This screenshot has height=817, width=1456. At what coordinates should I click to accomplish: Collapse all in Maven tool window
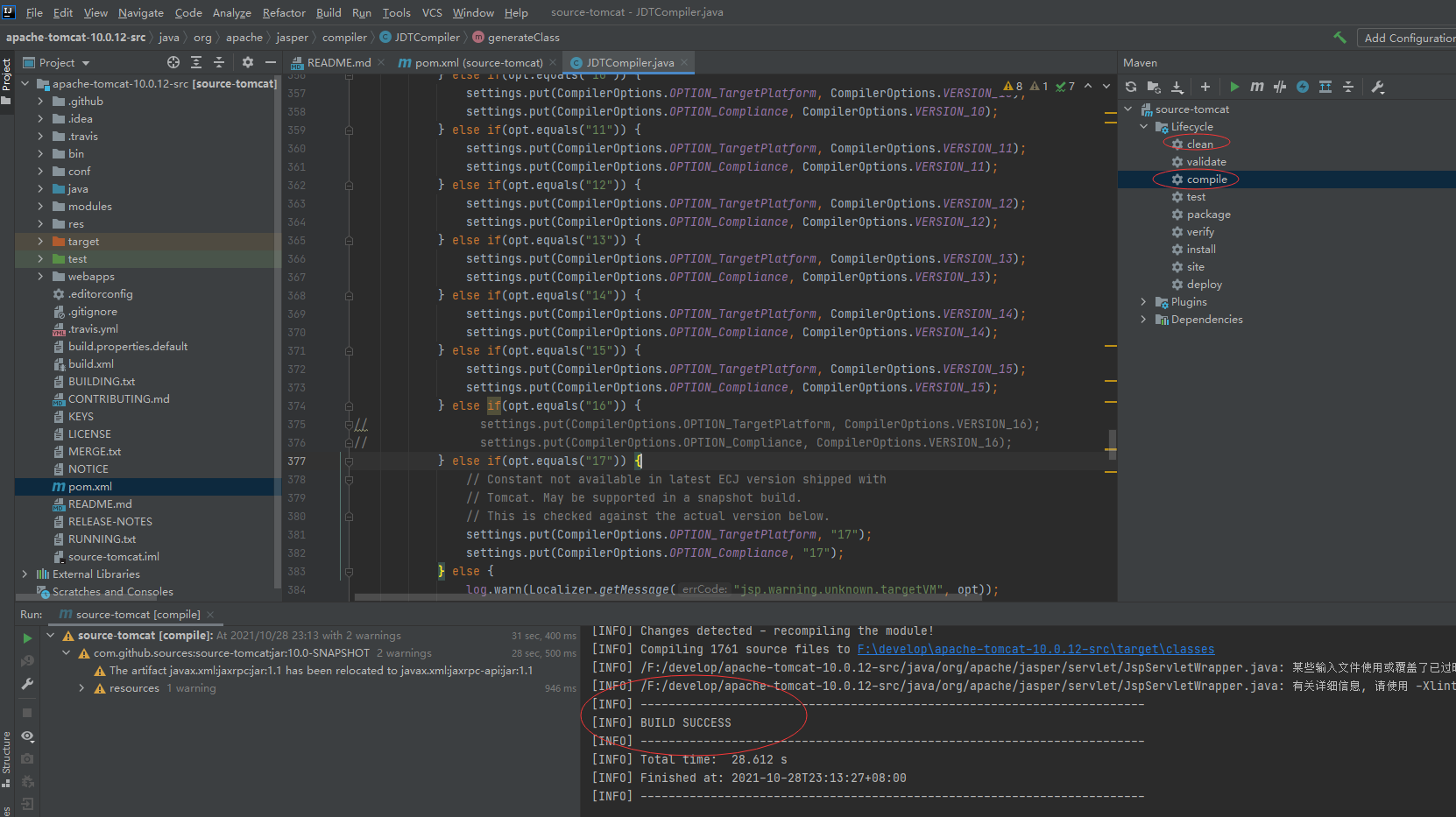pos(1348,87)
